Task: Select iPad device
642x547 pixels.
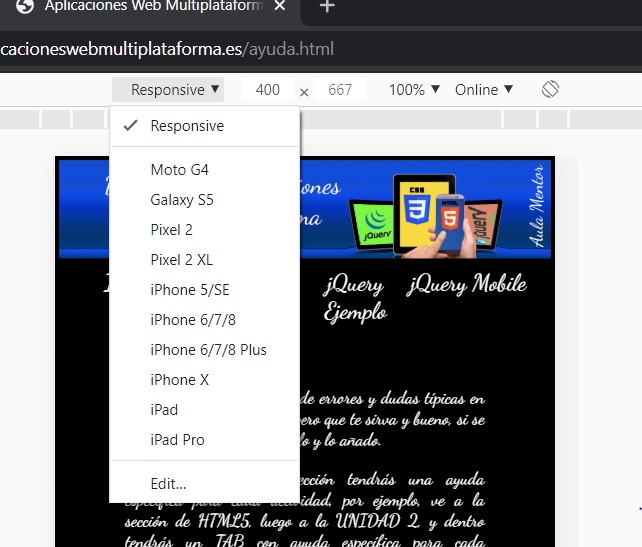Action: click(x=205, y=410)
